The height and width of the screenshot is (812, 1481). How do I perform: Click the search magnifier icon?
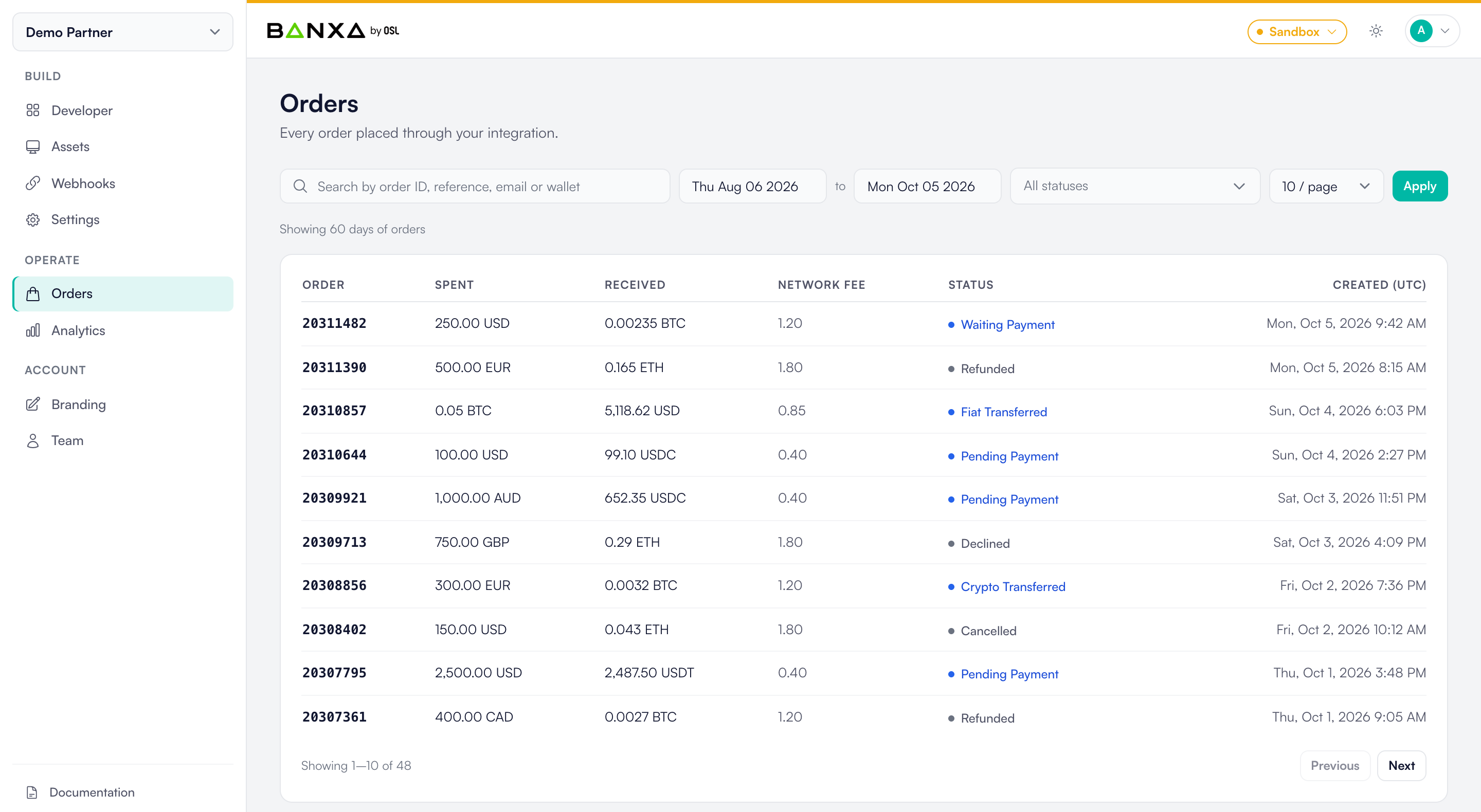tap(300, 186)
